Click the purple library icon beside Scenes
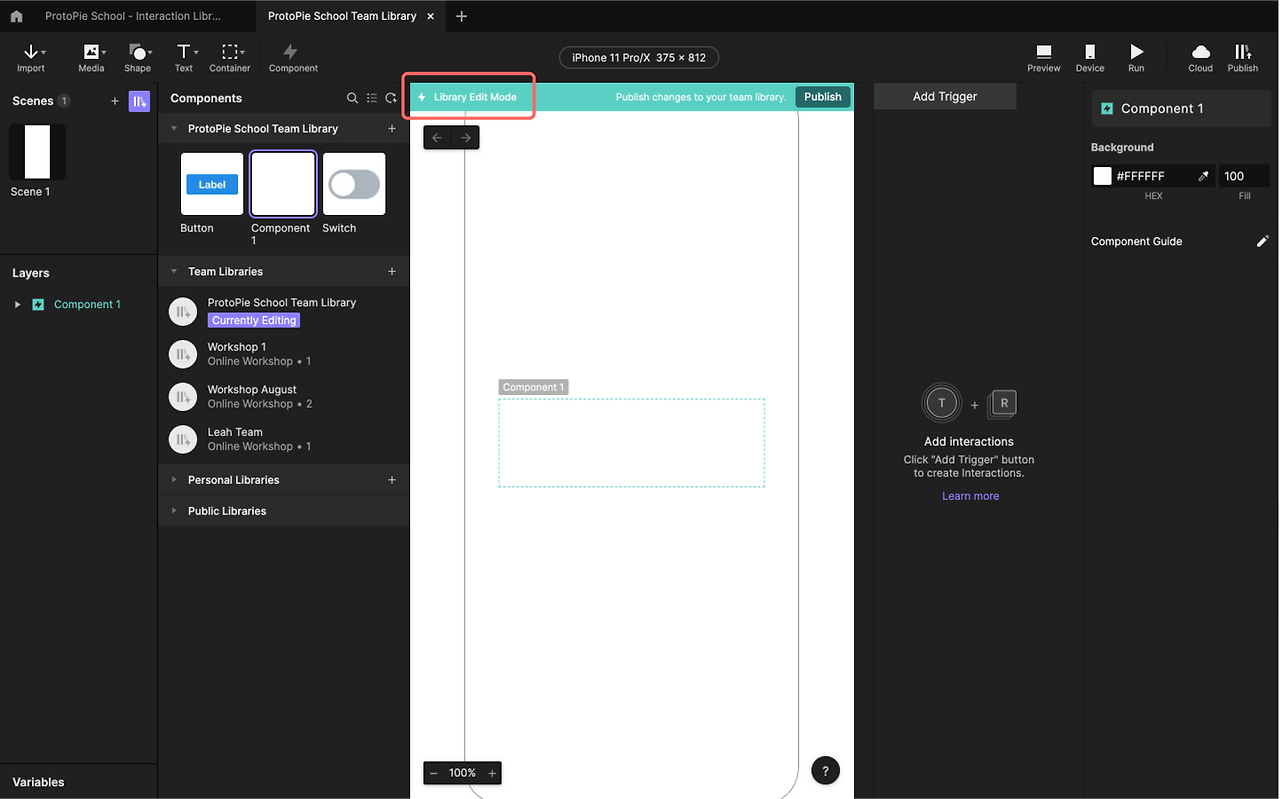 [139, 101]
